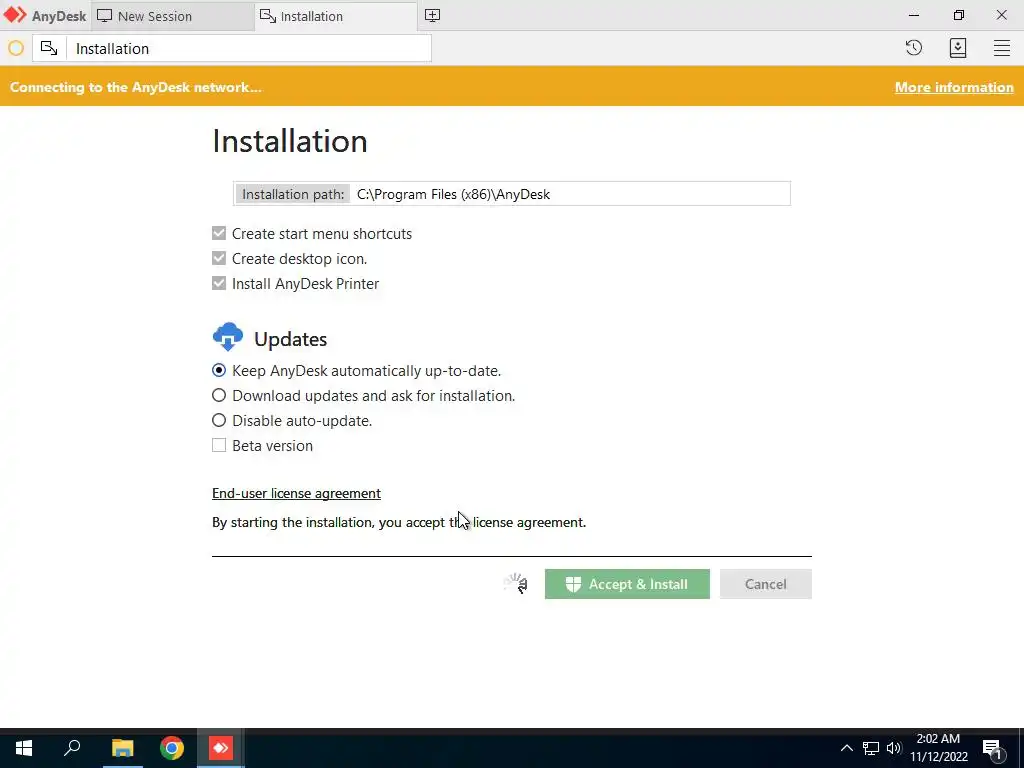
Task: Open the hamburger main menu
Action: [1002, 48]
